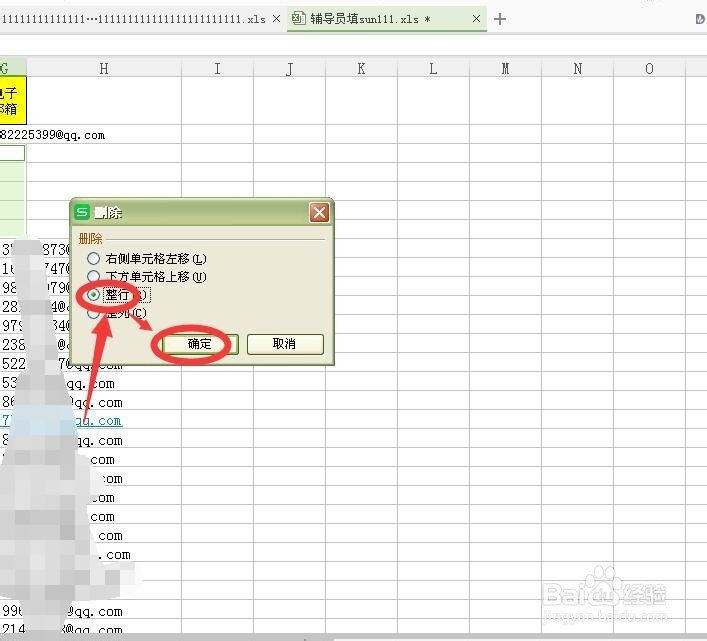Cancel the dialog with 取消 button
Screen dimensions: 707x641
tap(285, 344)
